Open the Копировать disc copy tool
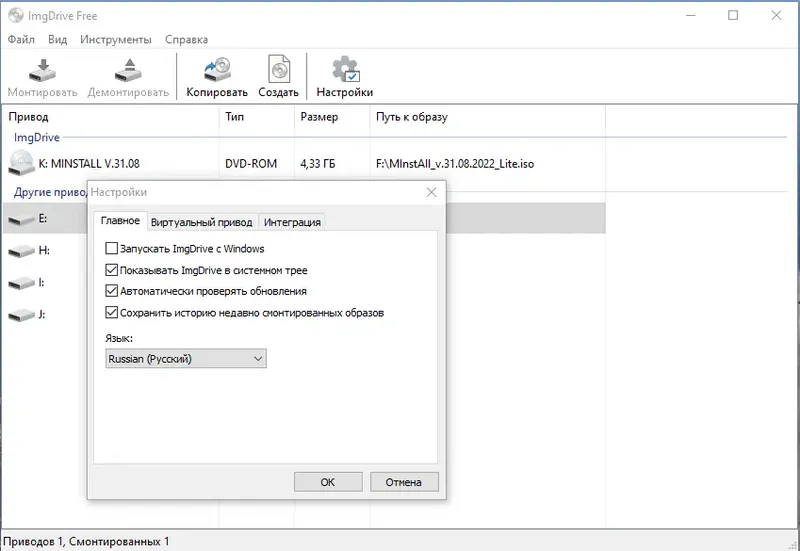The height and width of the screenshot is (551, 800). tap(217, 70)
